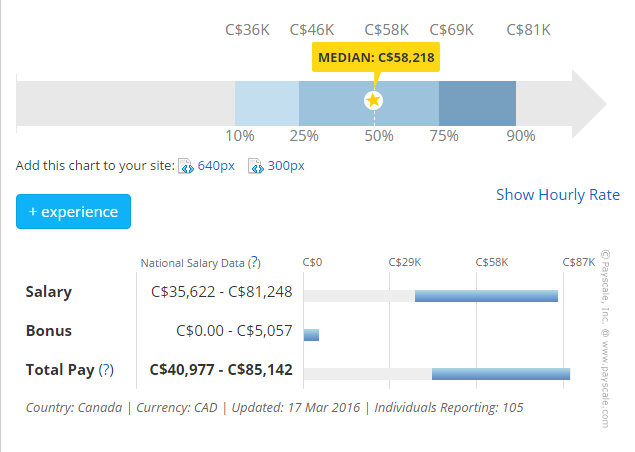
Task: Select the blue Total Pay range bar
Action: pyautogui.click(x=500, y=373)
